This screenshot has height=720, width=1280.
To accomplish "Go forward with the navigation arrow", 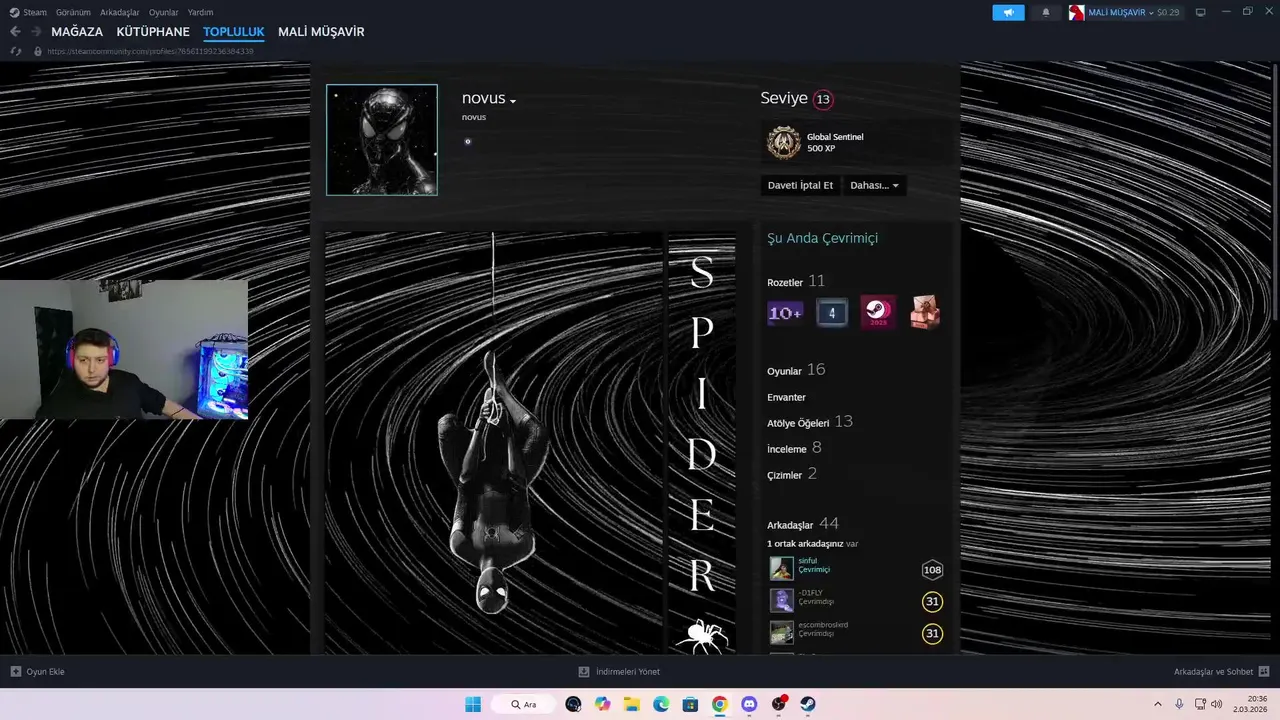I will 36,32.
